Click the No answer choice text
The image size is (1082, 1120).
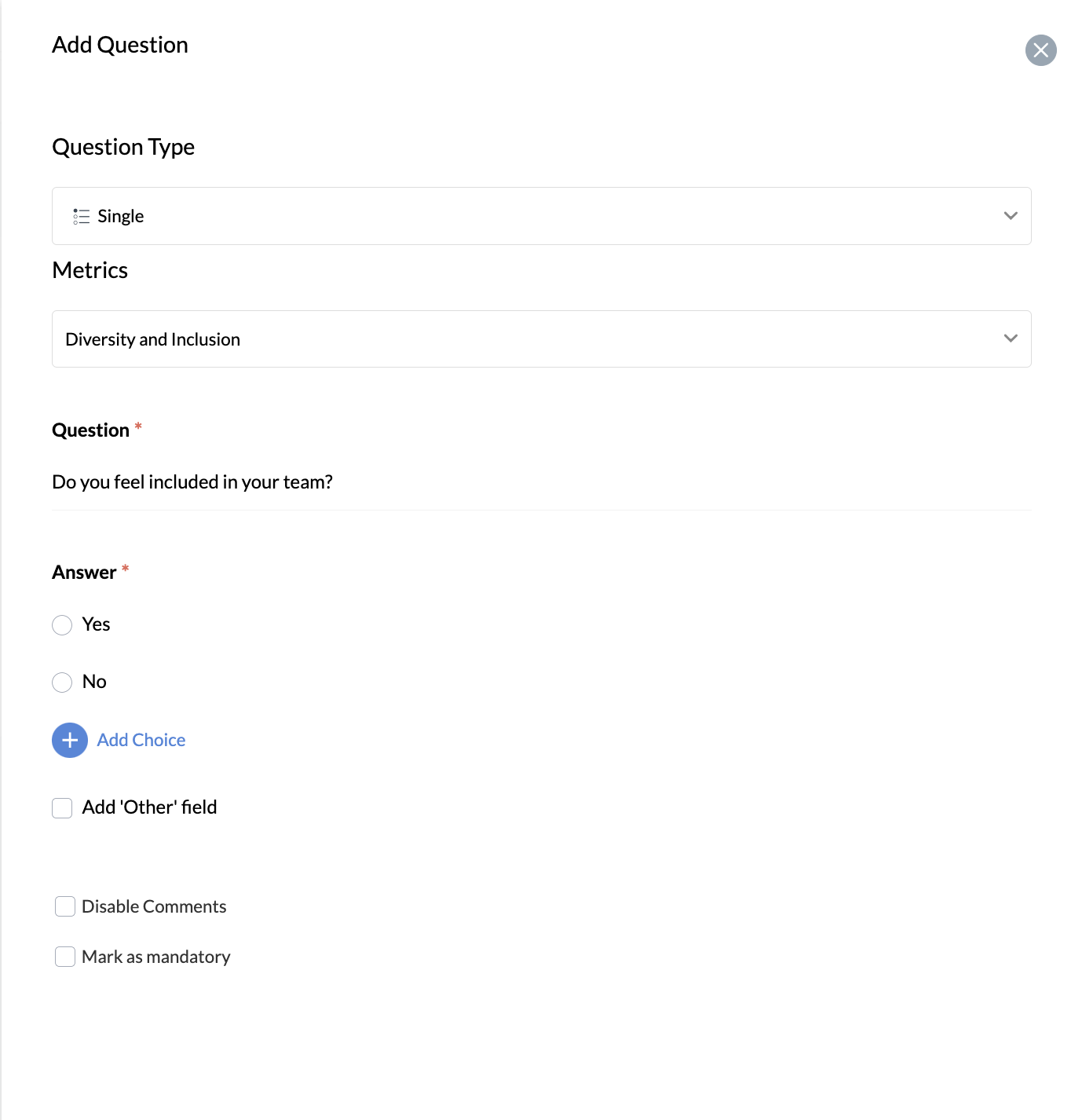tap(94, 682)
